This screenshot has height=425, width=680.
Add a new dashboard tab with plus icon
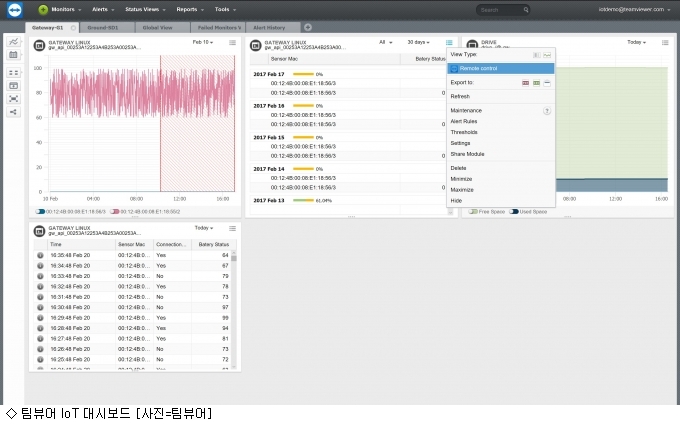[x=307, y=27]
